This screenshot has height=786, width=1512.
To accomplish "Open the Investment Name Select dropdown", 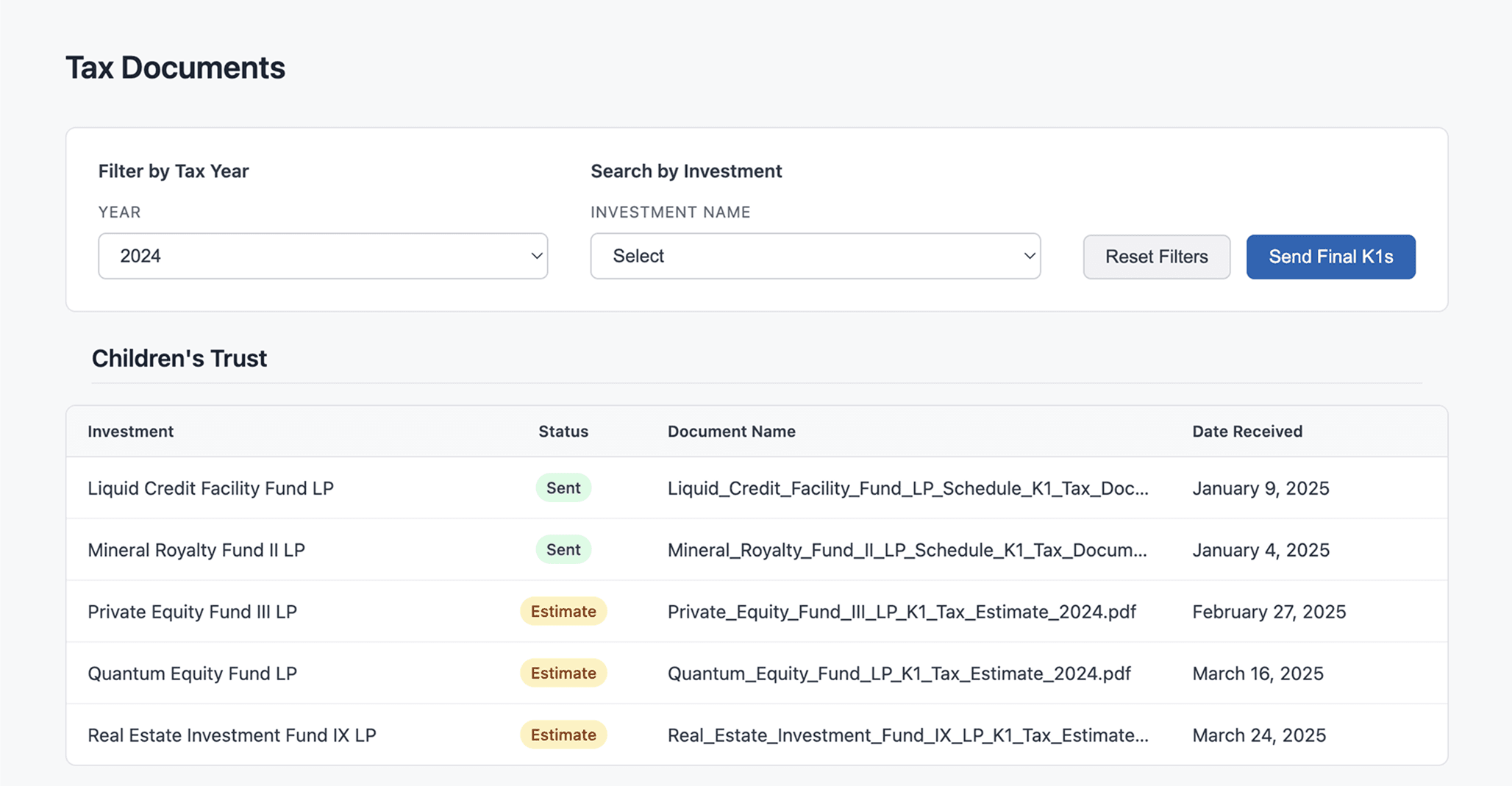I will pyautogui.click(x=816, y=256).
